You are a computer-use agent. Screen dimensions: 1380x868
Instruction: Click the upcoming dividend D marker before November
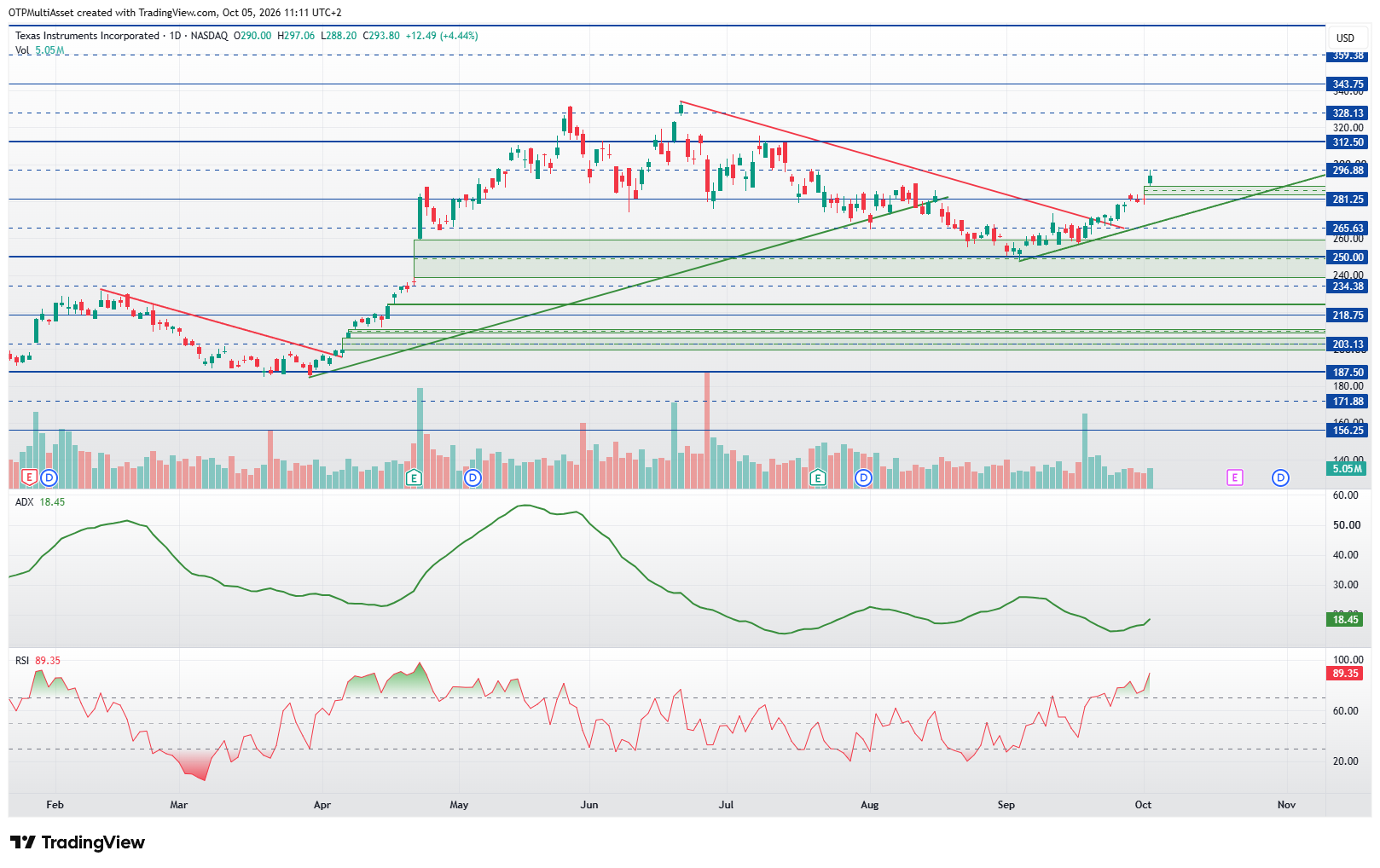coord(1280,477)
